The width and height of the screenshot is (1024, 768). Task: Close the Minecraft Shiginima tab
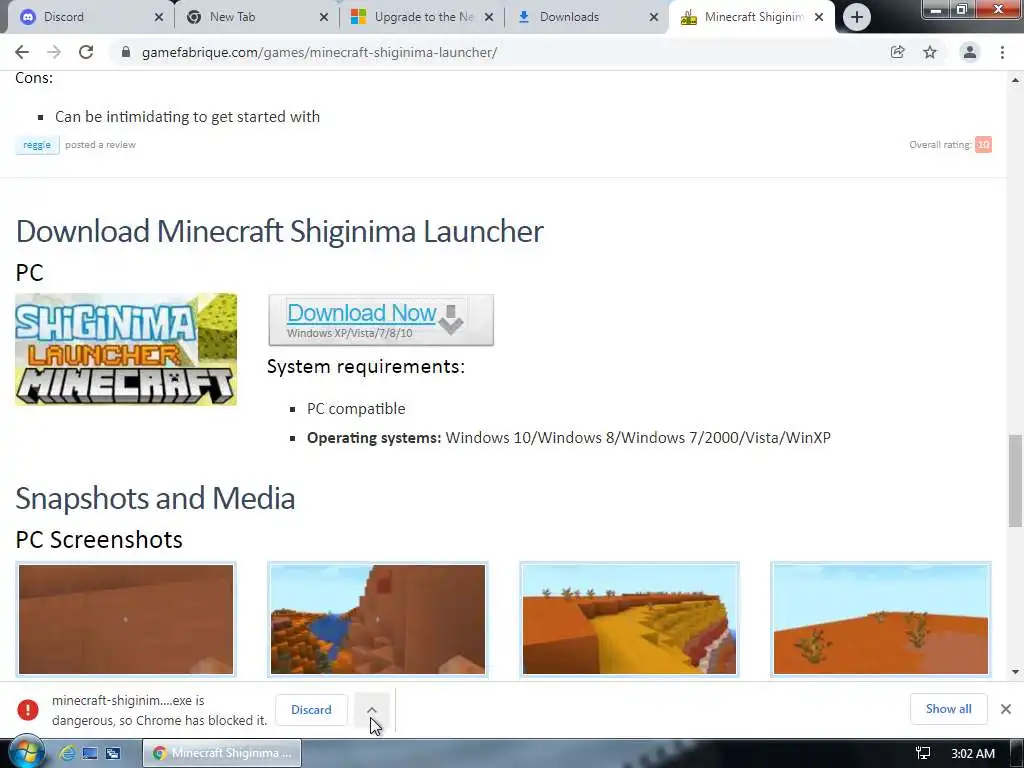(x=819, y=17)
